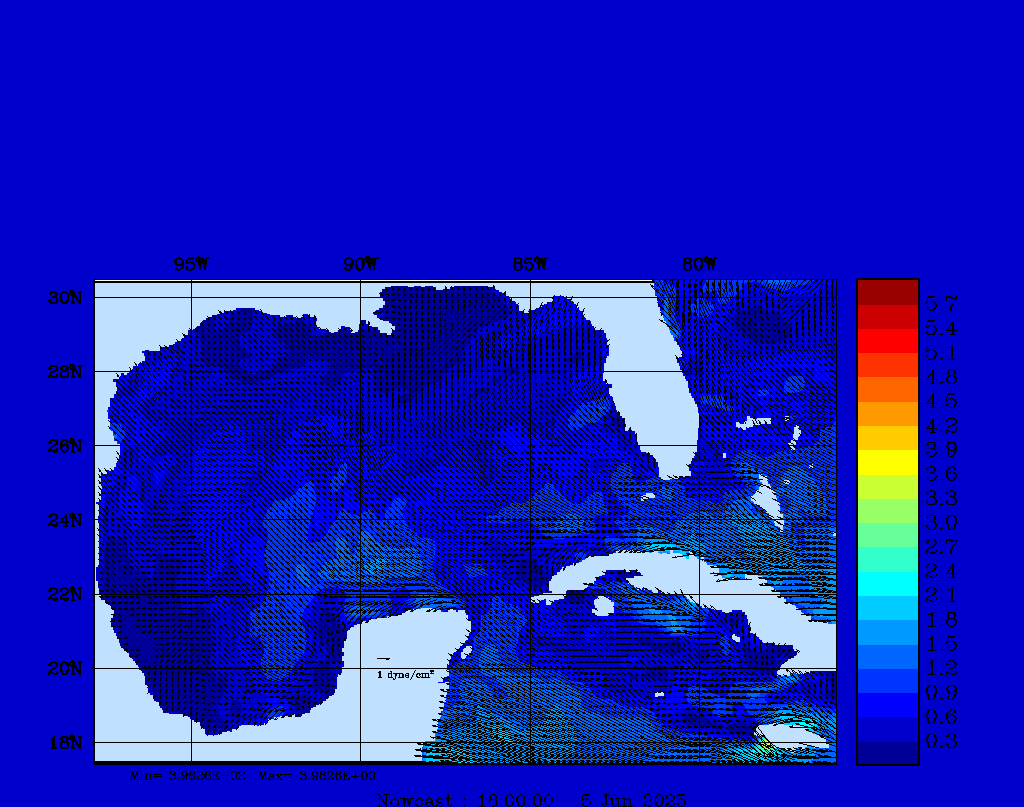Click the 5.7 value on the color scale
Image resolution: width=1024 pixels, height=807 pixels.
pos(941,303)
